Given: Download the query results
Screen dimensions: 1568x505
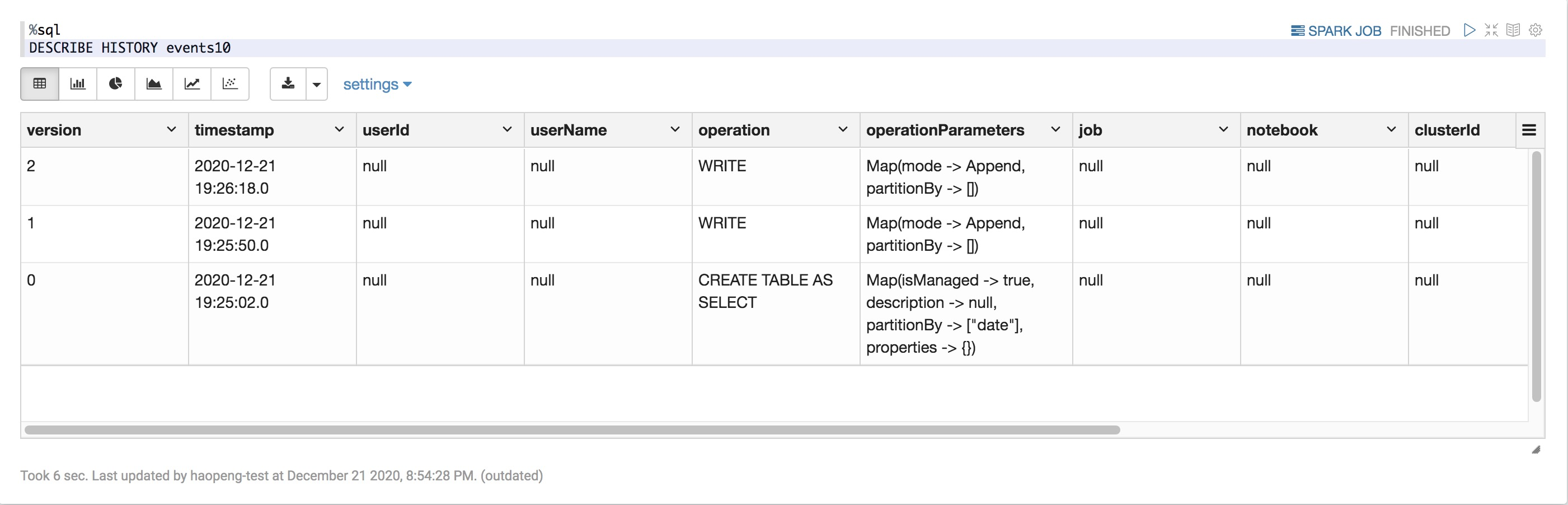Looking at the screenshot, I should (288, 84).
